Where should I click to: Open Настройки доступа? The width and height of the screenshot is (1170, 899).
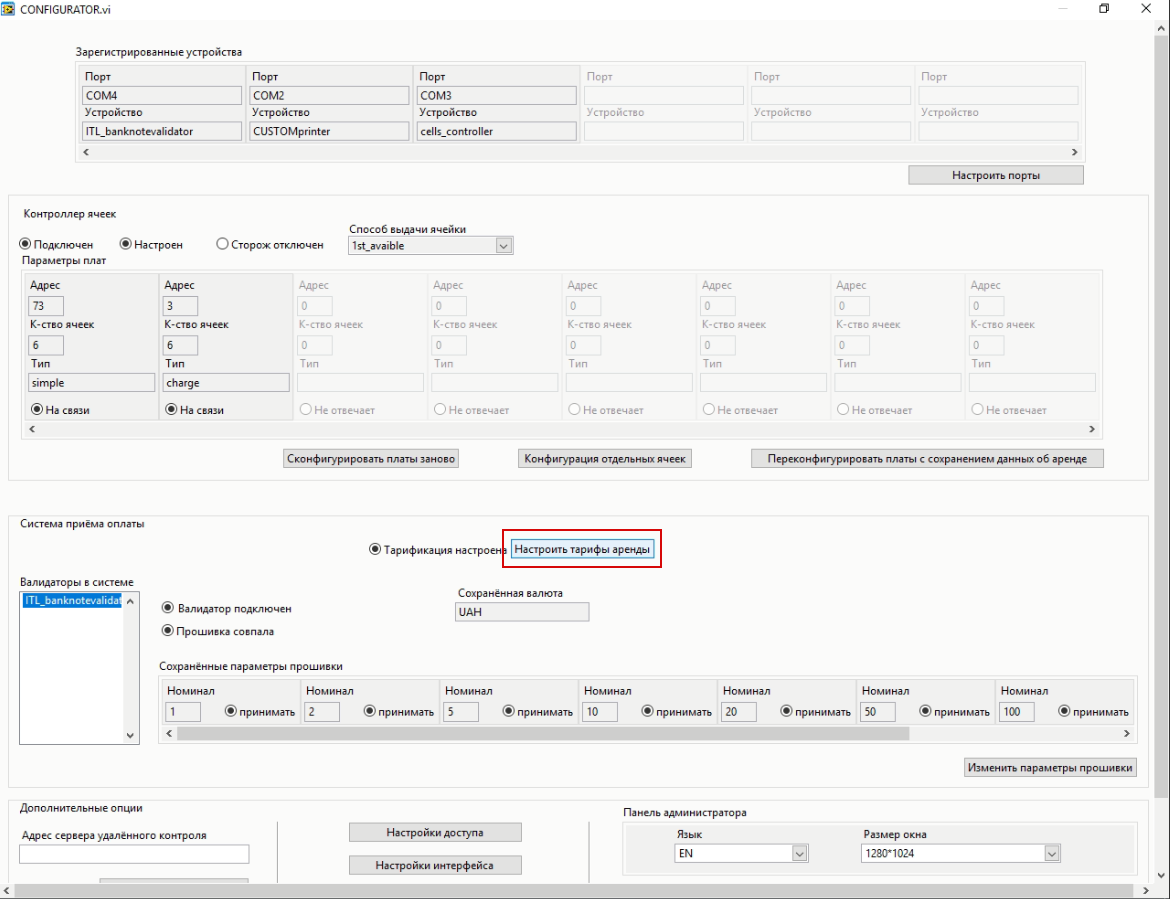[x=434, y=832]
